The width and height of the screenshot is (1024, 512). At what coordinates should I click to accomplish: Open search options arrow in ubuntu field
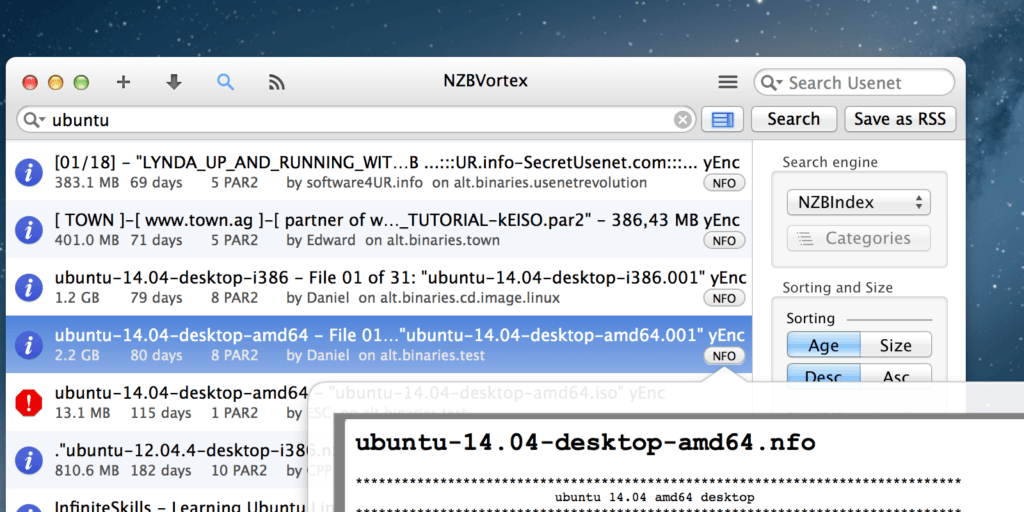34,120
